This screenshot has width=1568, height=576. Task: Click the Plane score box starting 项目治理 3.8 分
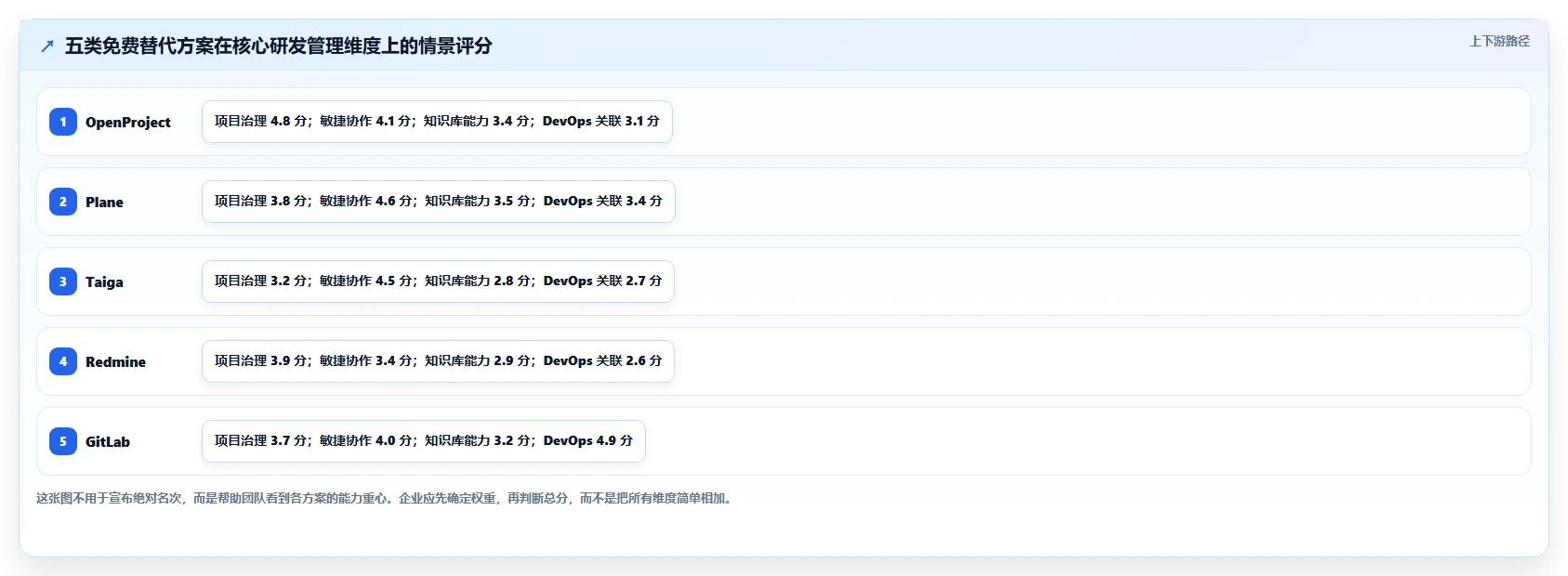[439, 202]
